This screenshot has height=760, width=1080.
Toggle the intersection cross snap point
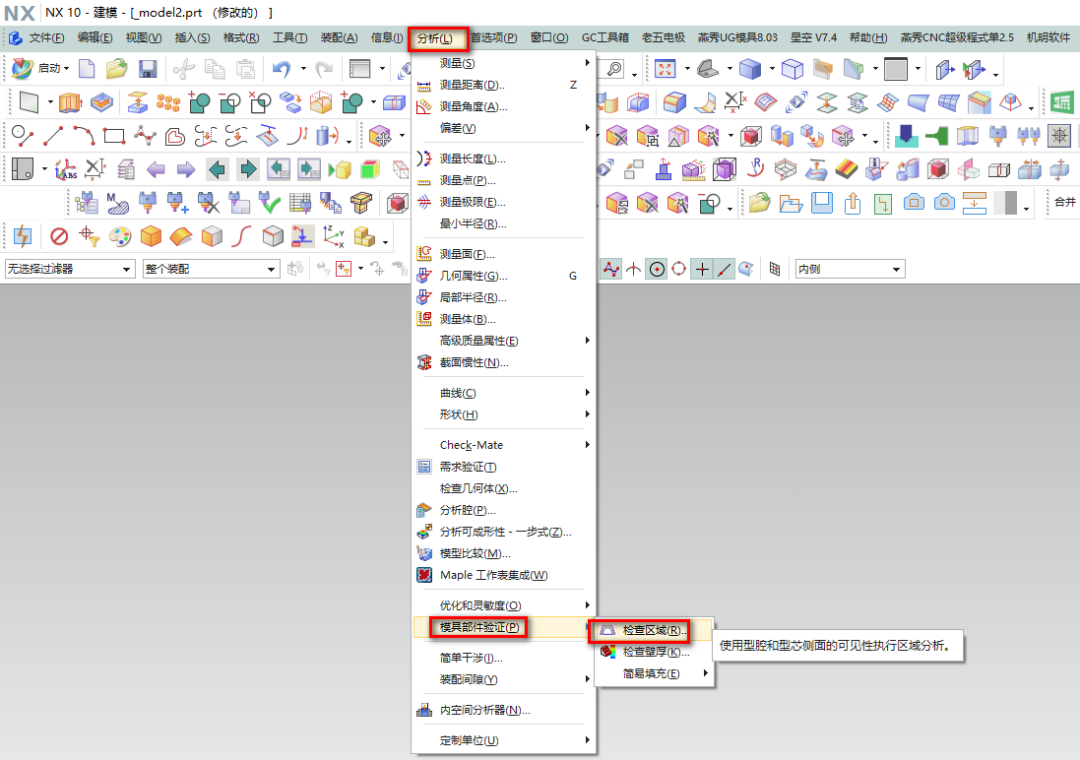coord(703,269)
